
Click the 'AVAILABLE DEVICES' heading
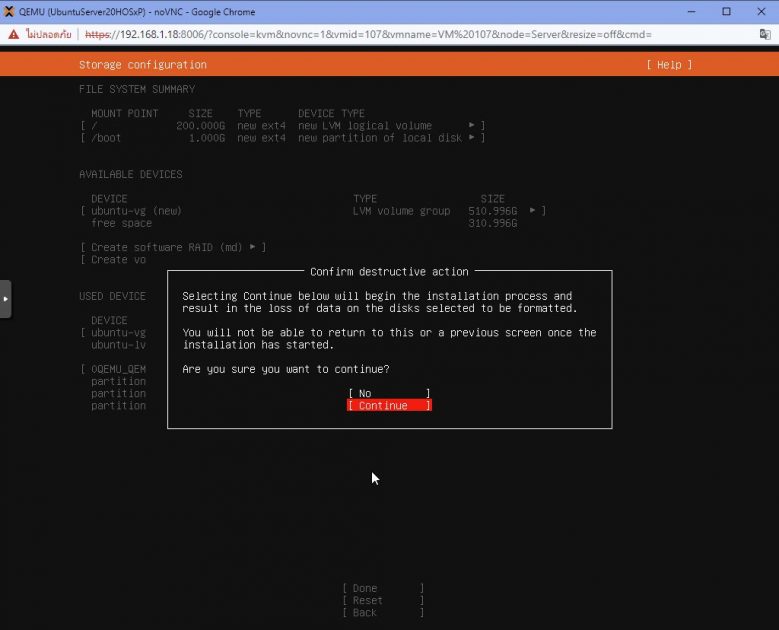pos(131,174)
